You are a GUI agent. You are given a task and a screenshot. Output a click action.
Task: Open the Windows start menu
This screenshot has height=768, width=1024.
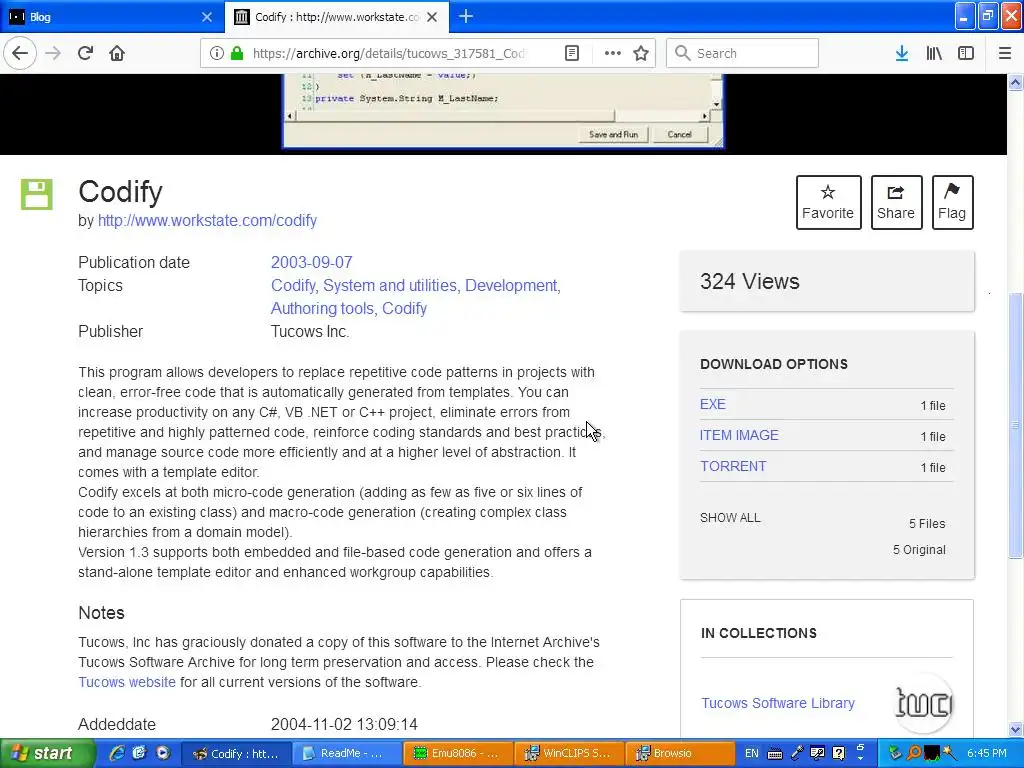tap(47, 753)
